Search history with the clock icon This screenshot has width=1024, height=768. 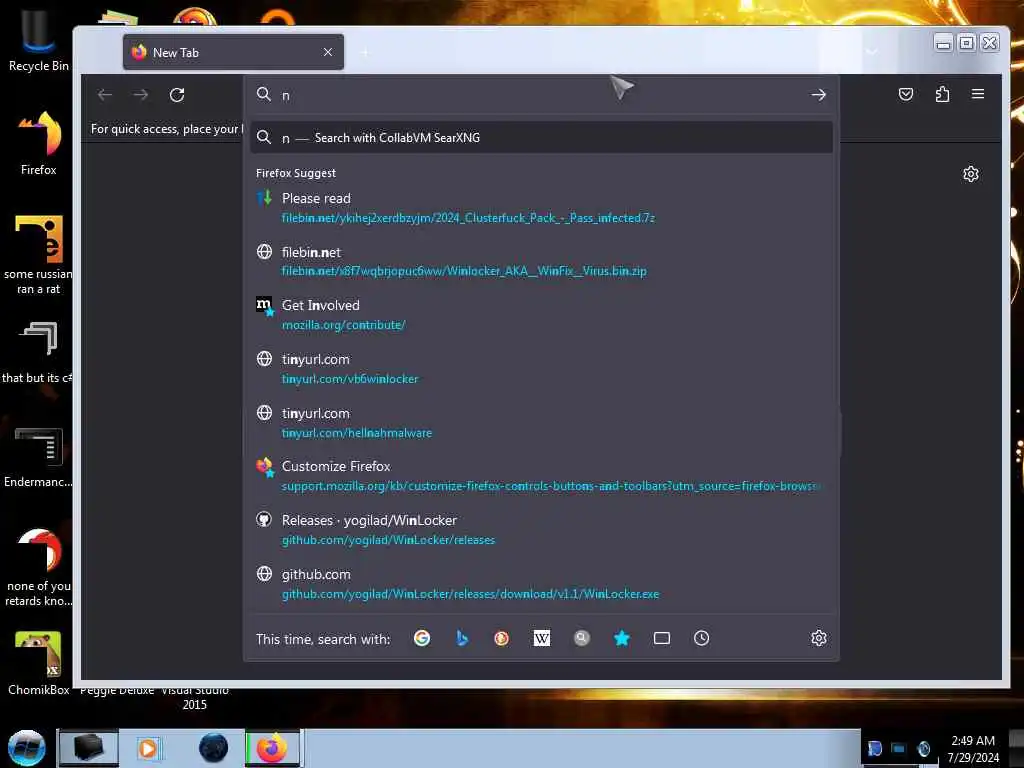tap(701, 638)
